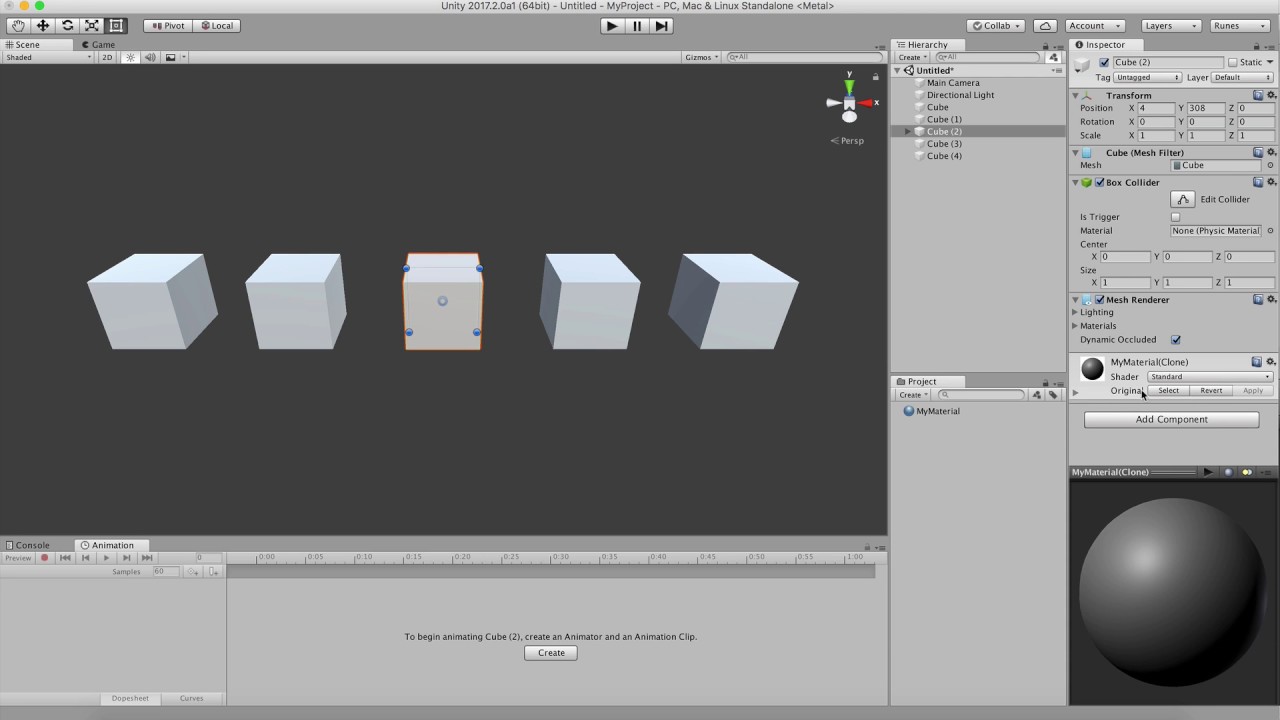Image resolution: width=1280 pixels, height=720 pixels.
Task: Open the Project Create dropdown
Action: pyautogui.click(x=912, y=395)
